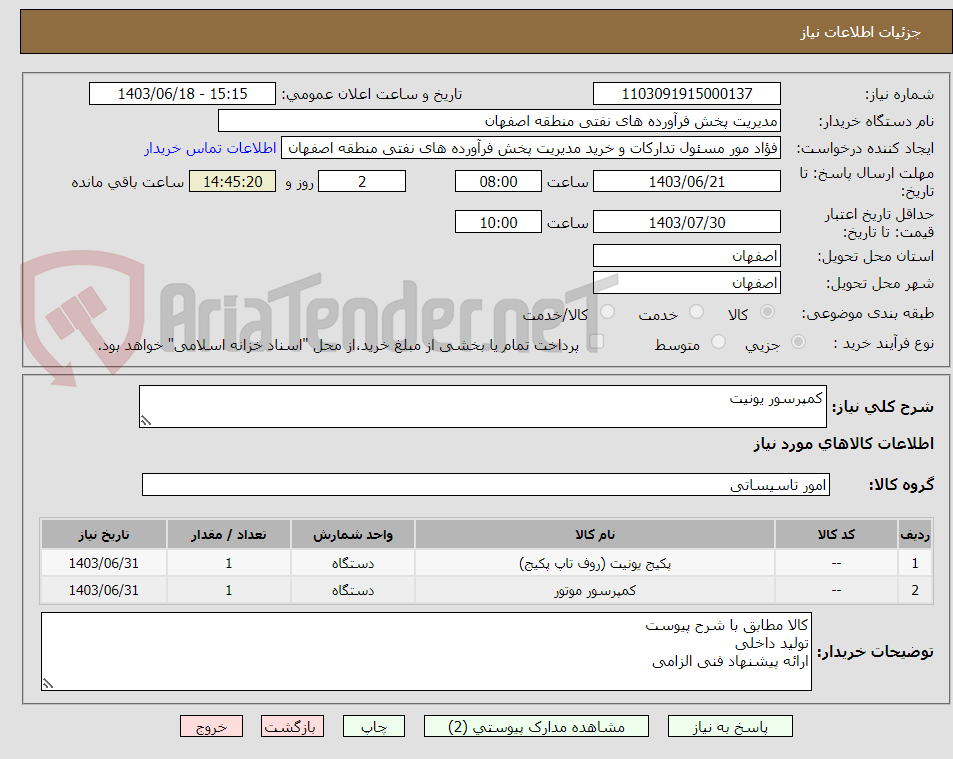Click the دستگاه unit in row 1
This screenshot has width=953, height=759.
pos(353,563)
